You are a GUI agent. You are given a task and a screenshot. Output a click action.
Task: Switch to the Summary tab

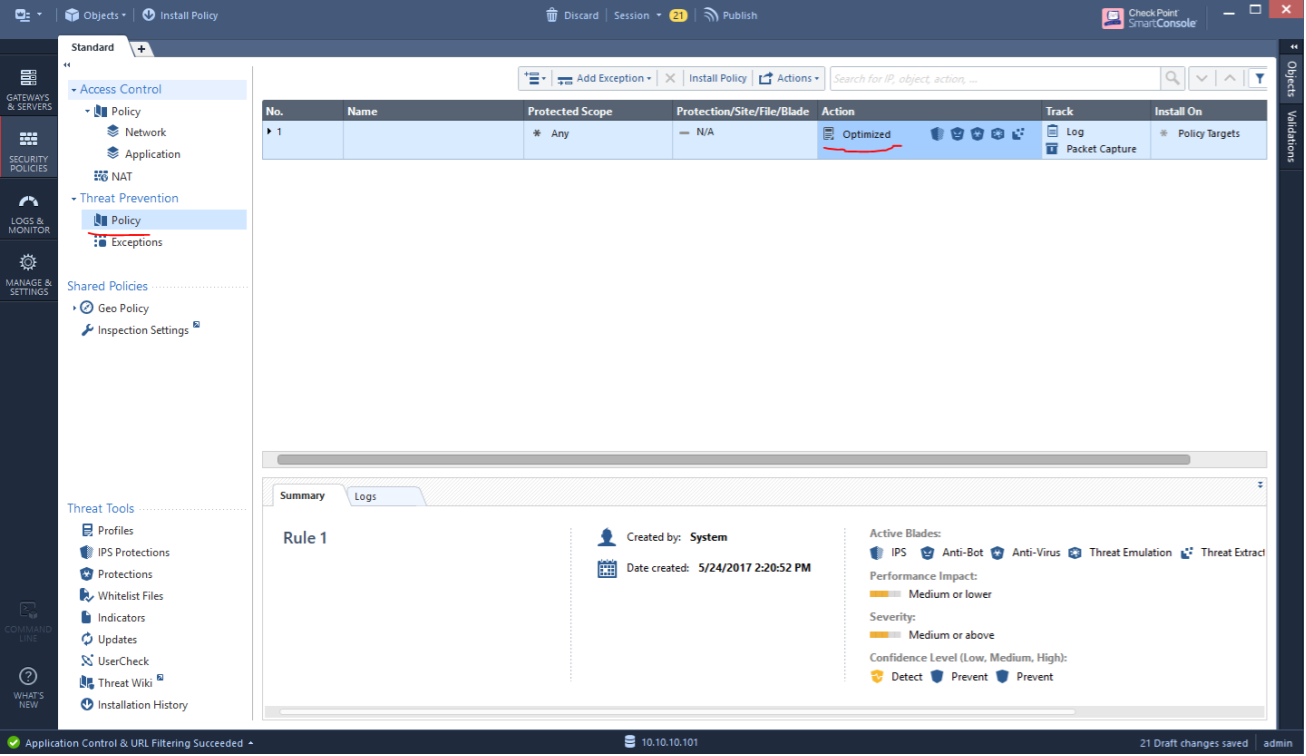[302, 496]
